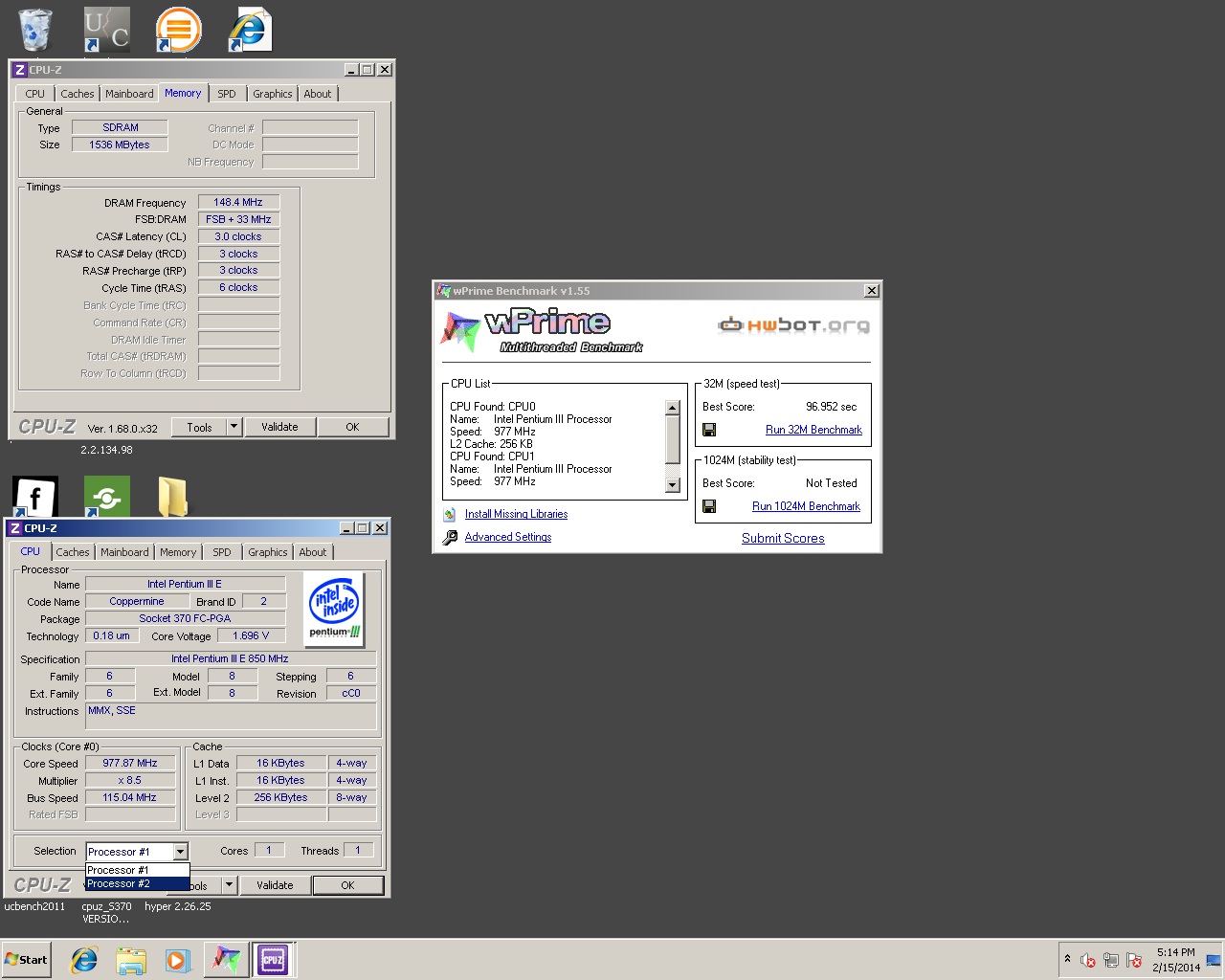Screen dimensions: 1225x980
Task: Open Internet Explorer from the taskbar
Action: (84, 960)
